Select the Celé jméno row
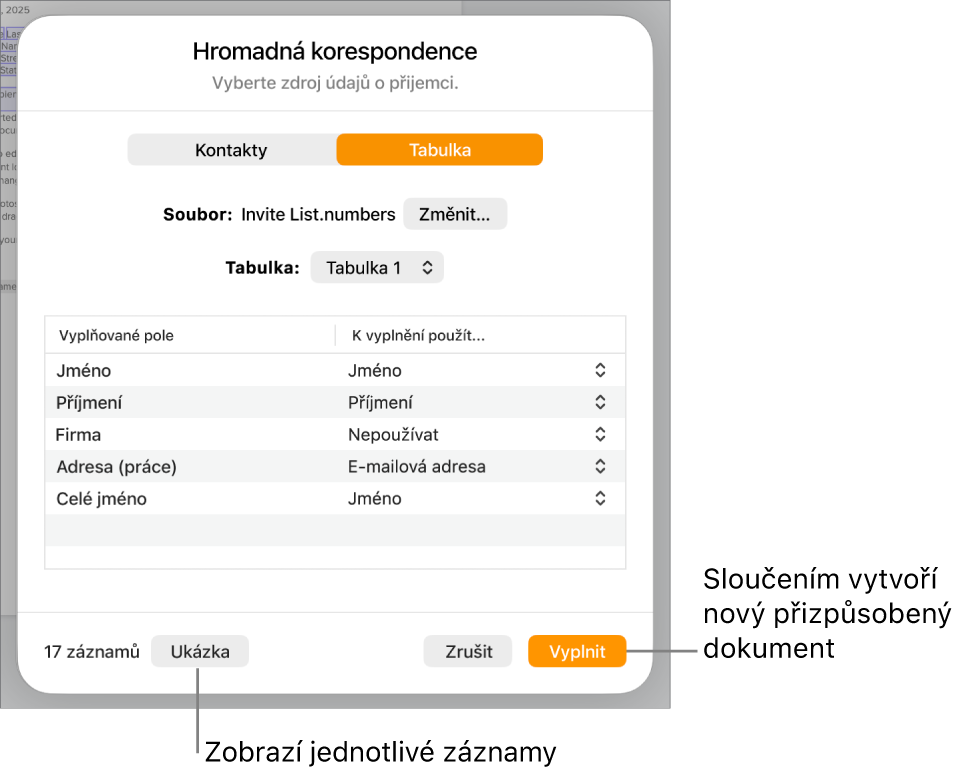The height and width of the screenshot is (774, 967). (335, 498)
